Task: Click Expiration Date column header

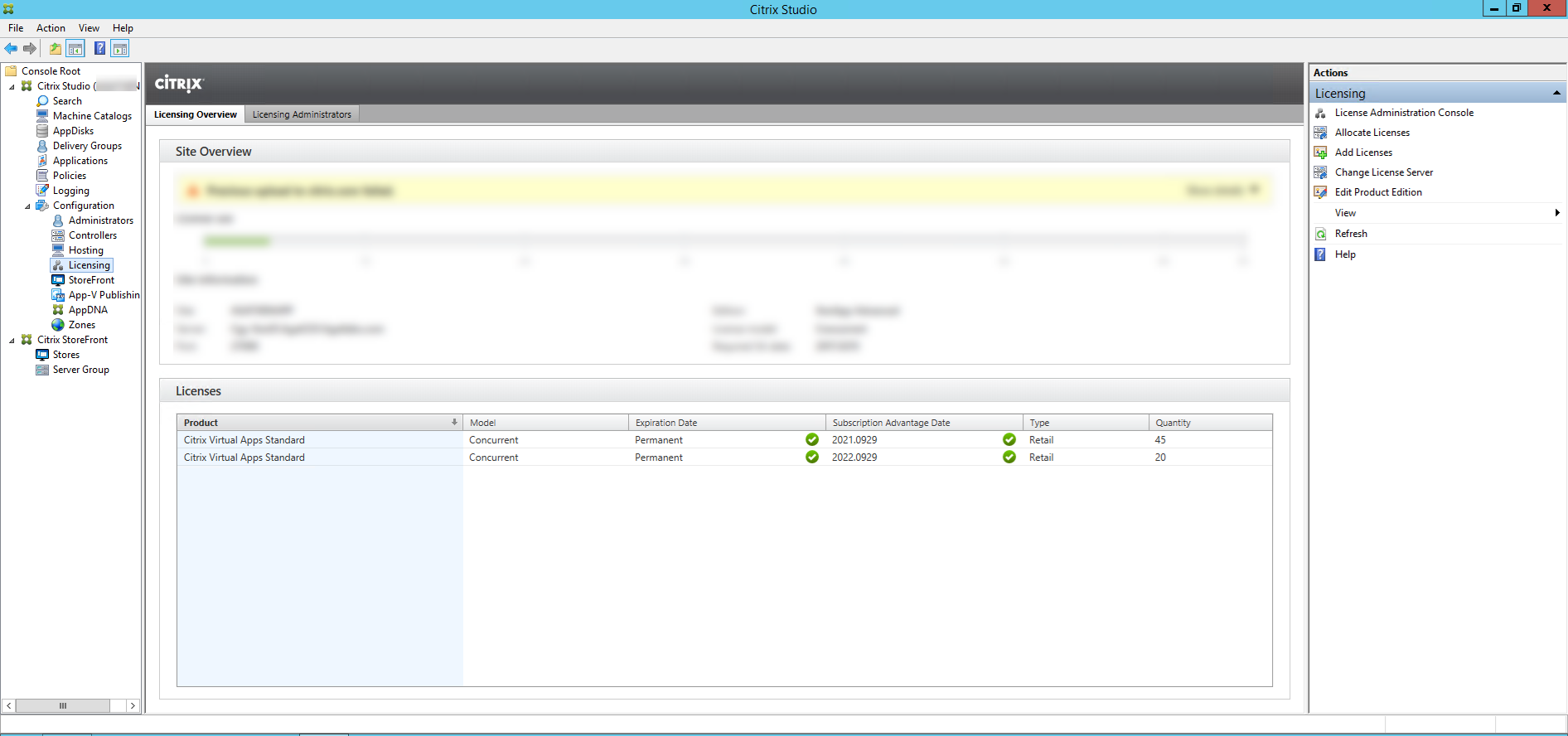Action: 727,423
